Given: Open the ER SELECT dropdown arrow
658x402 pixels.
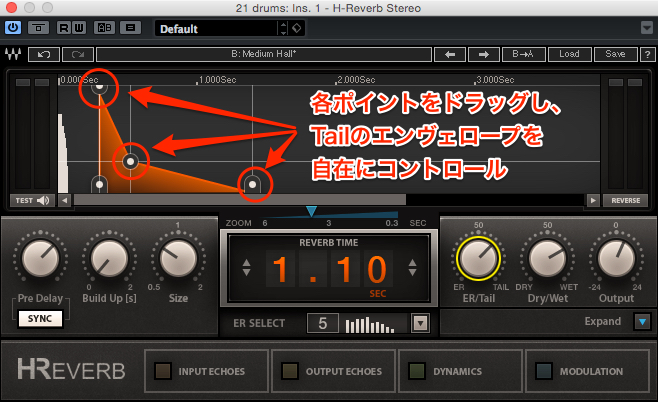Looking at the screenshot, I should 420,323.
